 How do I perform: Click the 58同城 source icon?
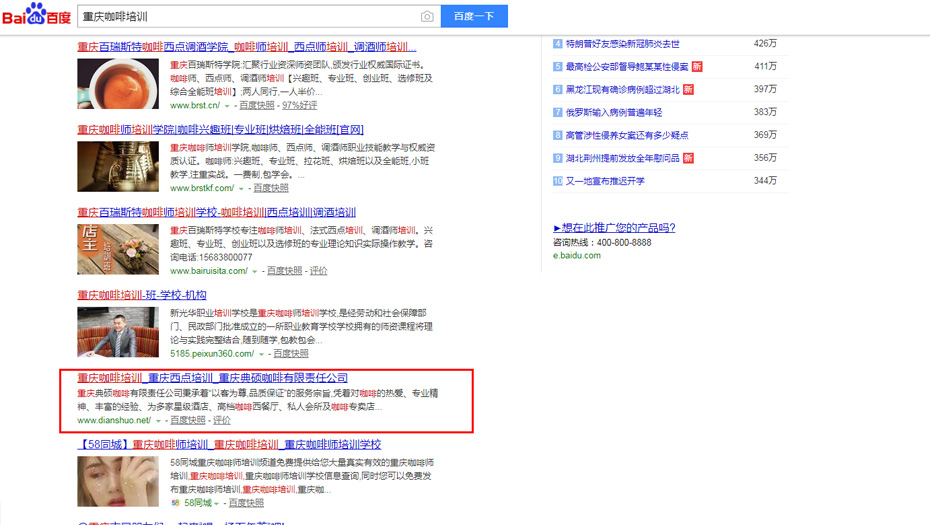[176, 503]
